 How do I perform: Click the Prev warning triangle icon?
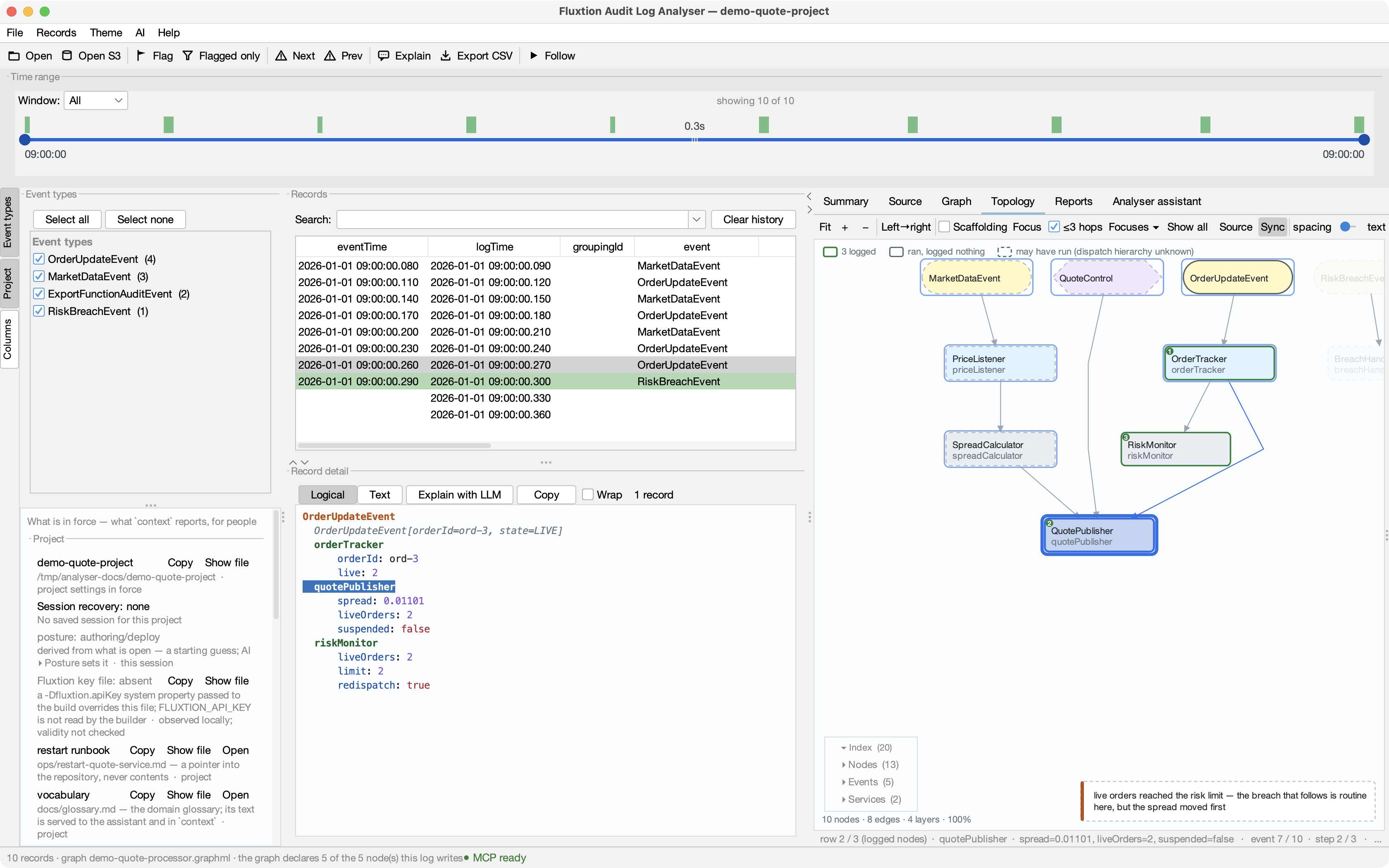(x=330, y=56)
